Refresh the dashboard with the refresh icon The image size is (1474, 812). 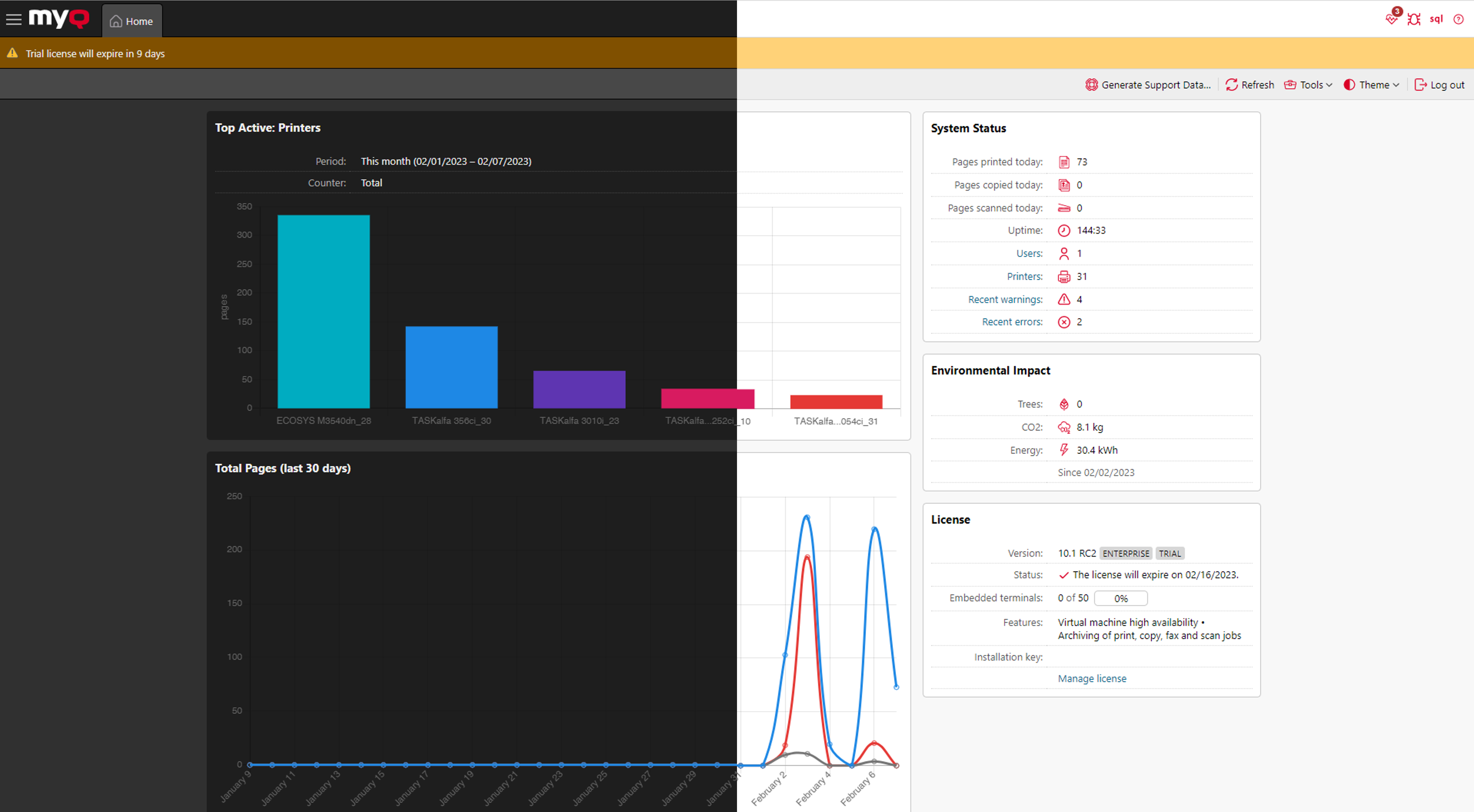point(1250,84)
